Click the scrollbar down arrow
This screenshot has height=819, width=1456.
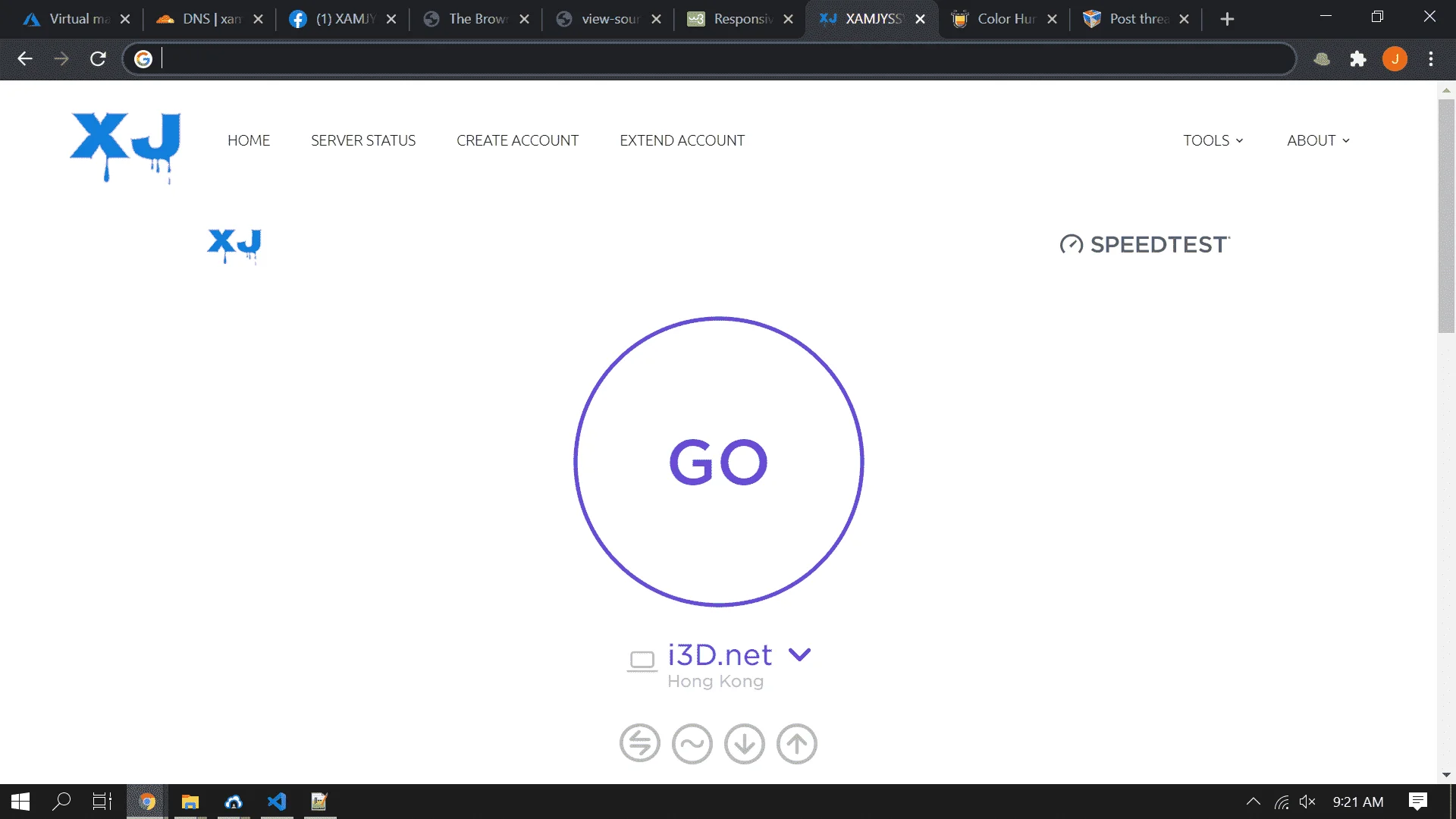1446,775
